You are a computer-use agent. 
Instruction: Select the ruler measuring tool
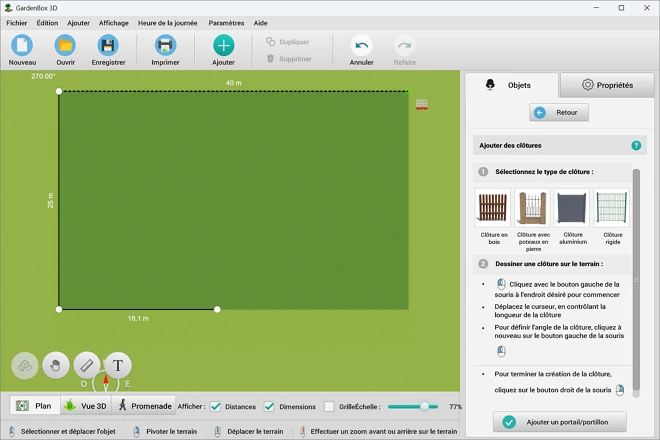click(87, 365)
